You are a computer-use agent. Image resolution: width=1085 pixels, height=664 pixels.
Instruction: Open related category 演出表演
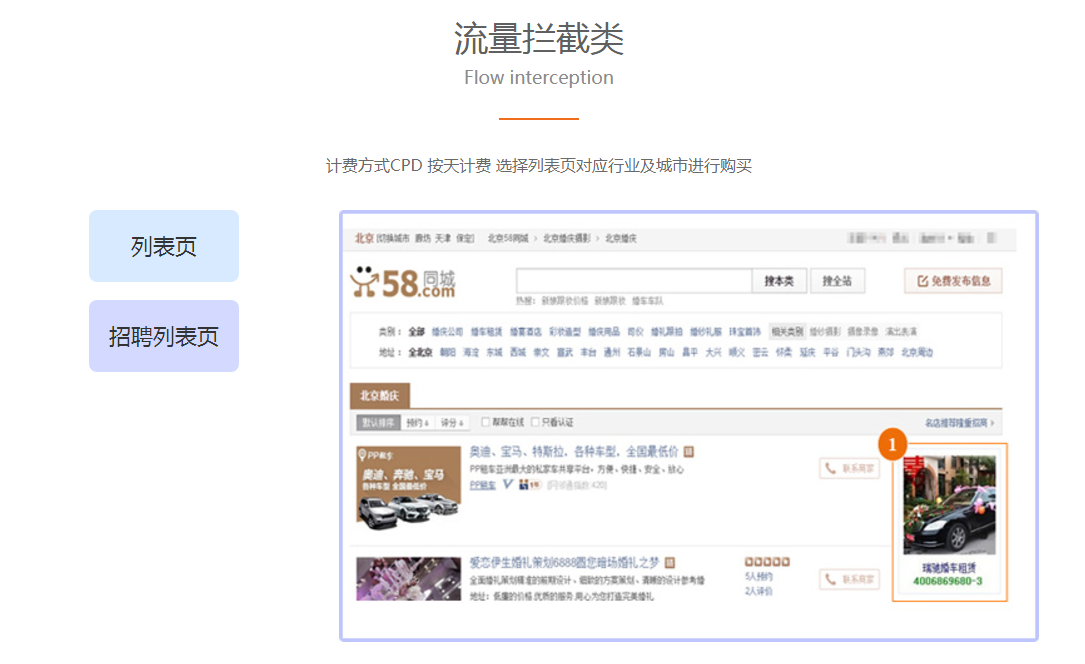(902, 332)
